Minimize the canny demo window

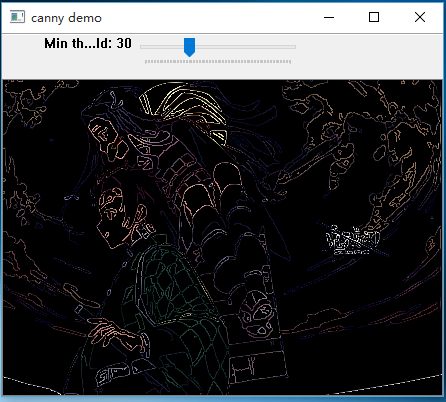[x=329, y=17]
